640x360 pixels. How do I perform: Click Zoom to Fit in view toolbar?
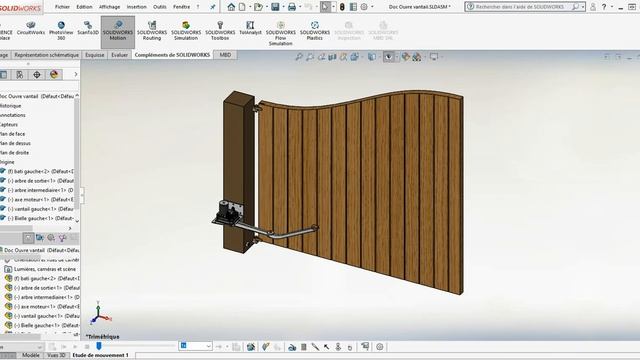tap(299, 57)
